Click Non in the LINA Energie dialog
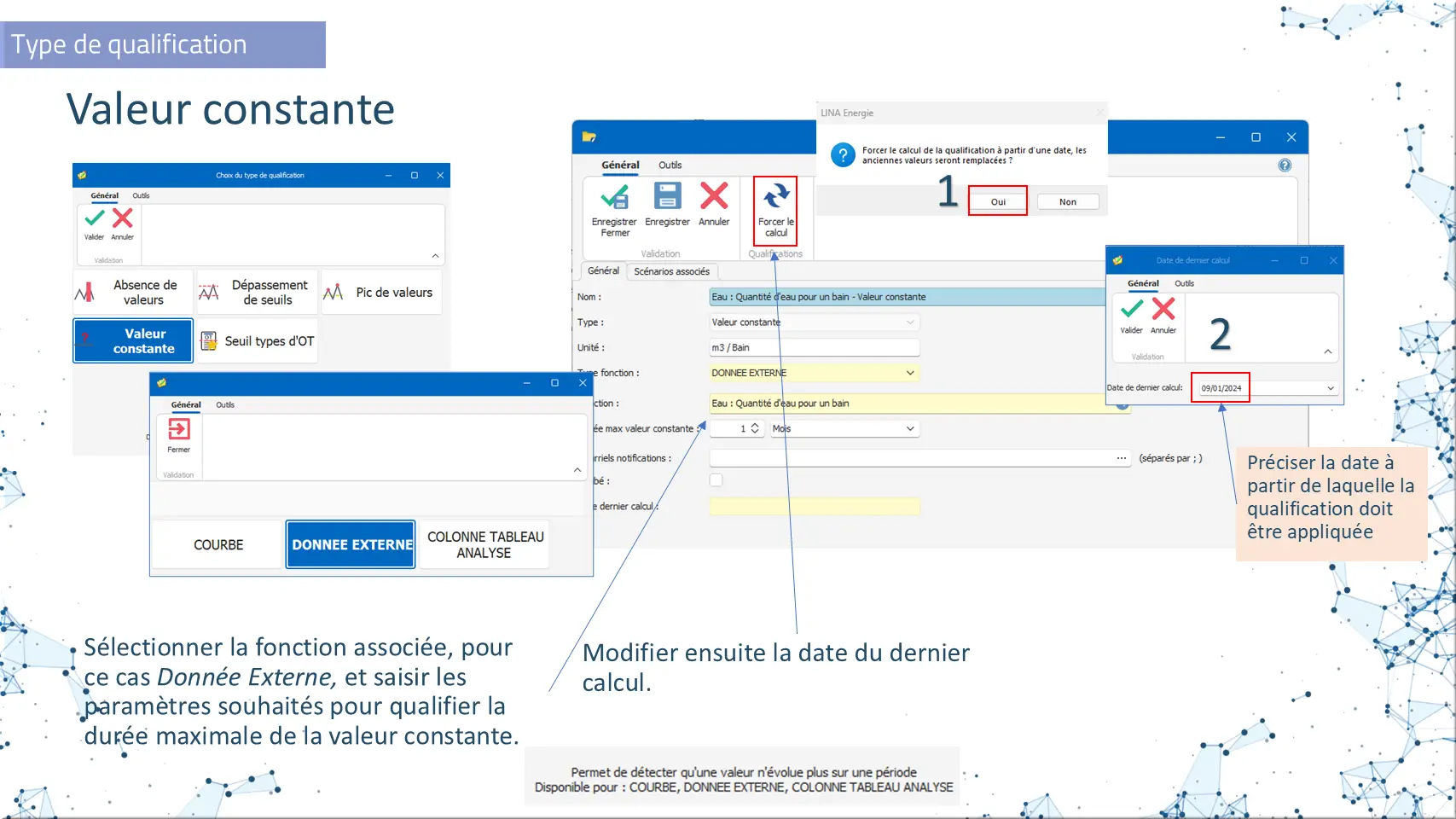1456x819 pixels. [1067, 202]
